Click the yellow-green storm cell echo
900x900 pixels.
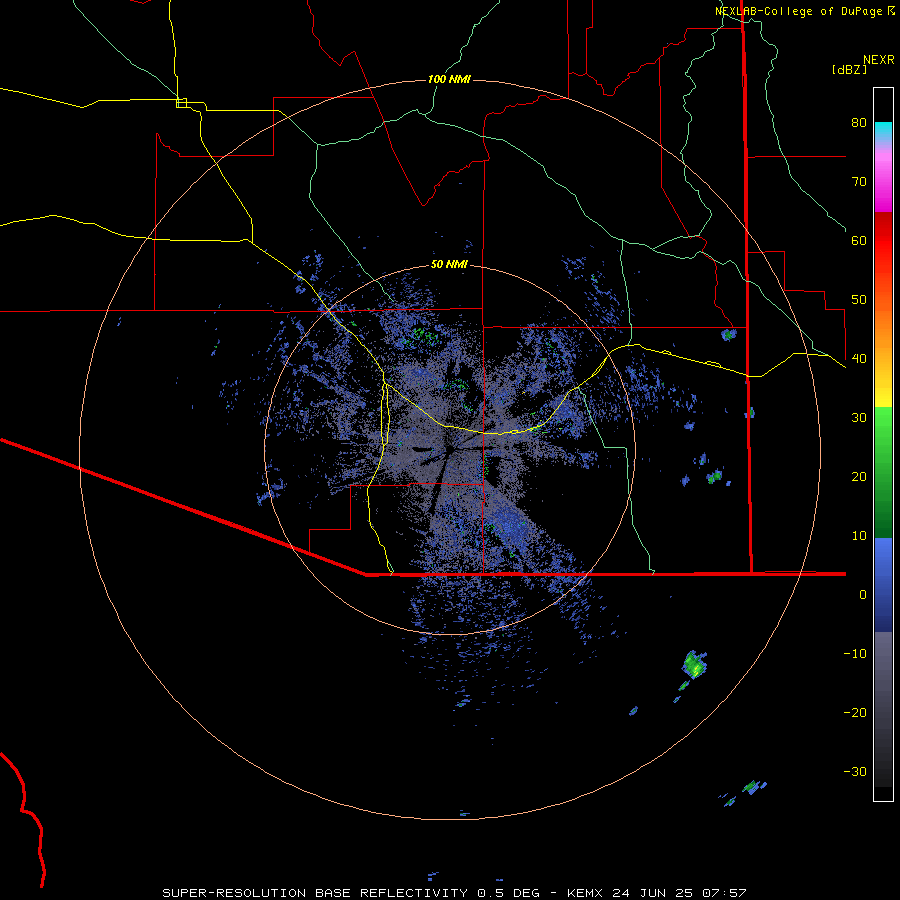pyautogui.click(x=695, y=665)
